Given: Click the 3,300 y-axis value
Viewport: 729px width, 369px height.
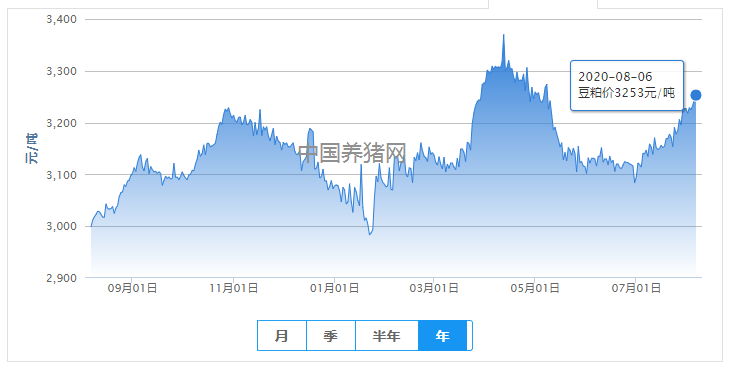Looking at the screenshot, I should (61, 72).
